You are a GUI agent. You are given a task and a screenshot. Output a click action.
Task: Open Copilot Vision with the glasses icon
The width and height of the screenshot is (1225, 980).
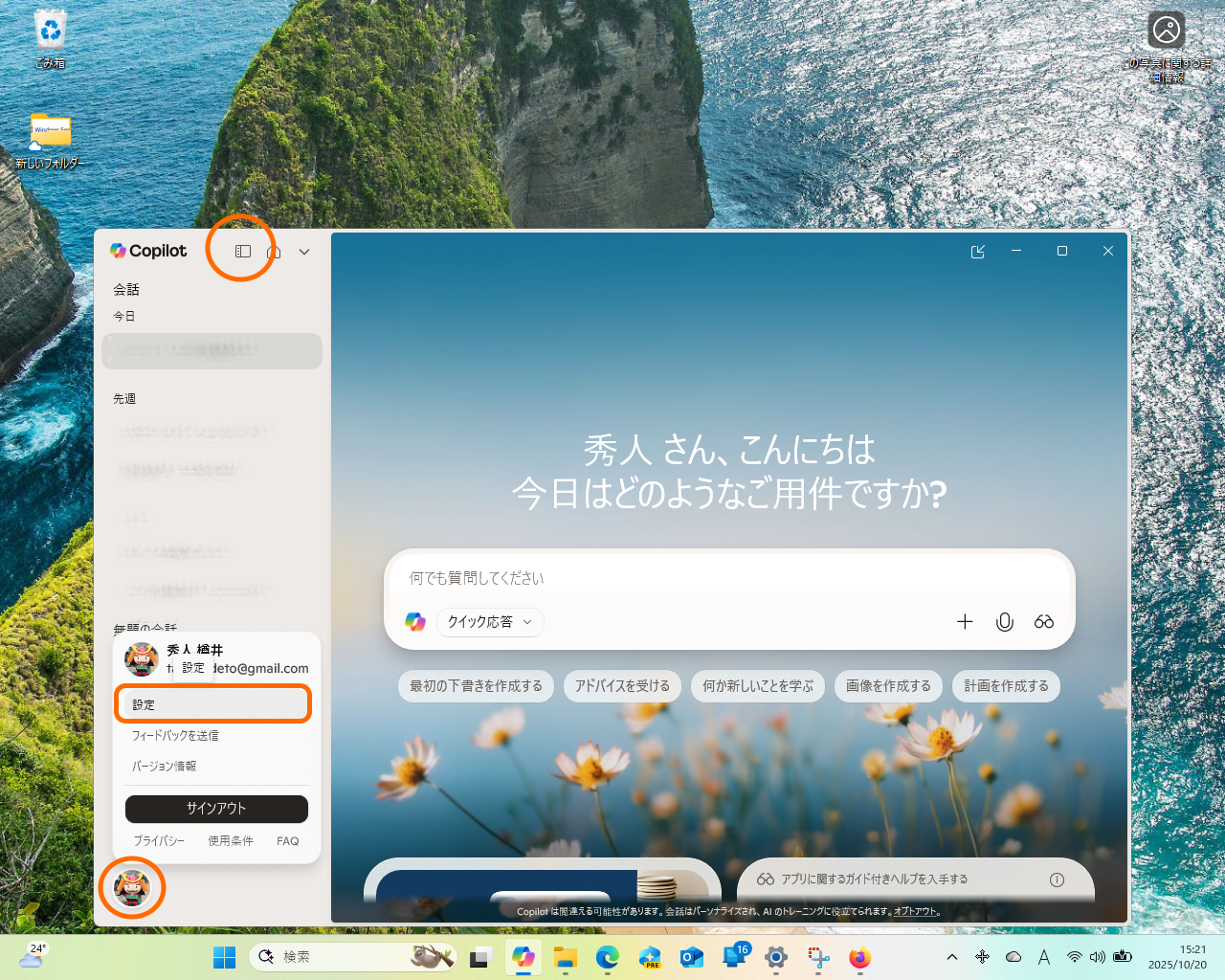click(x=1043, y=621)
